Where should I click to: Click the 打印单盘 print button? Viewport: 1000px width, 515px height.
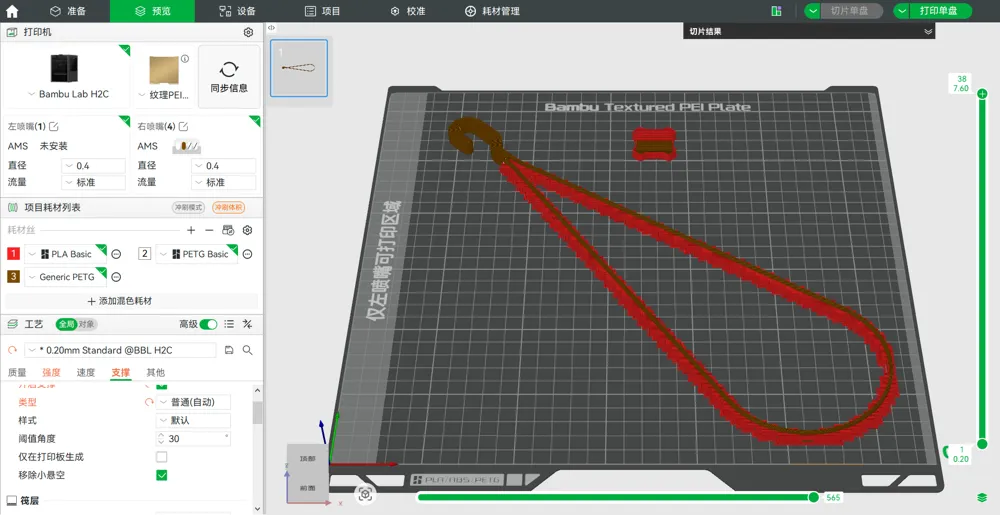pos(940,11)
